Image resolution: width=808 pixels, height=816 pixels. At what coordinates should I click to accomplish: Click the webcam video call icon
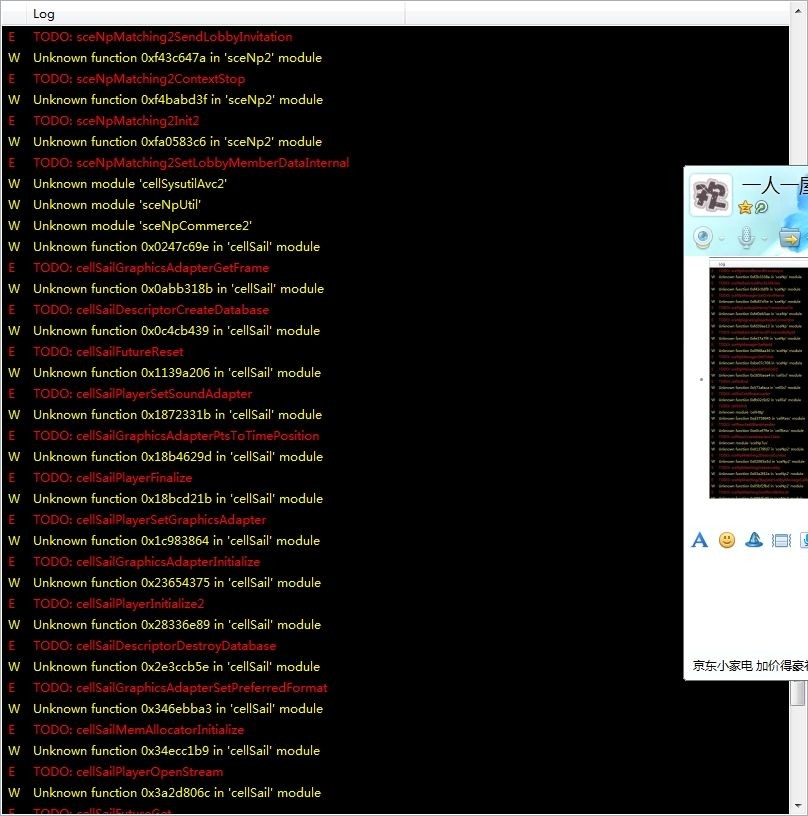[x=703, y=238]
